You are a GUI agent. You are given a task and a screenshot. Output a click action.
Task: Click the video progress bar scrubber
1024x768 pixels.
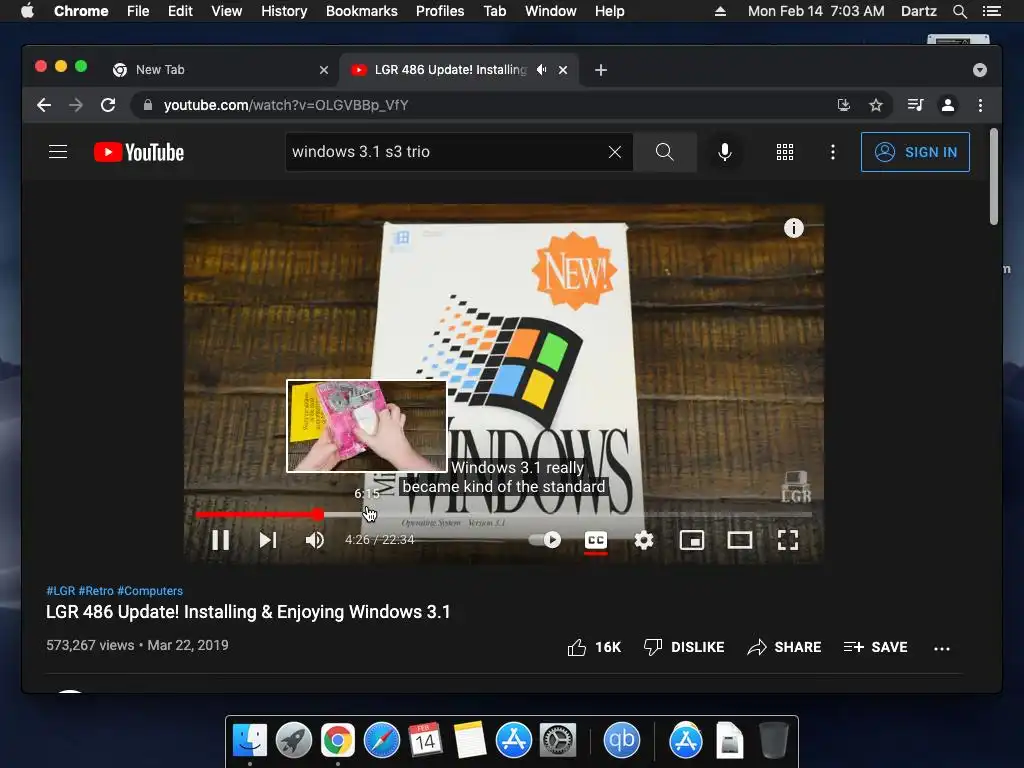tap(317, 515)
